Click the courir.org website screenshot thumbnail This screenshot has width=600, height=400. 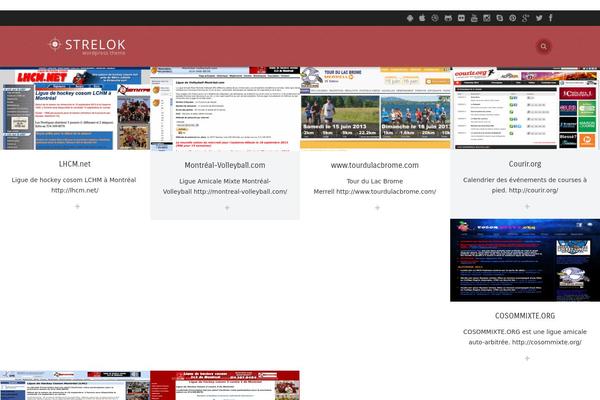[525, 108]
